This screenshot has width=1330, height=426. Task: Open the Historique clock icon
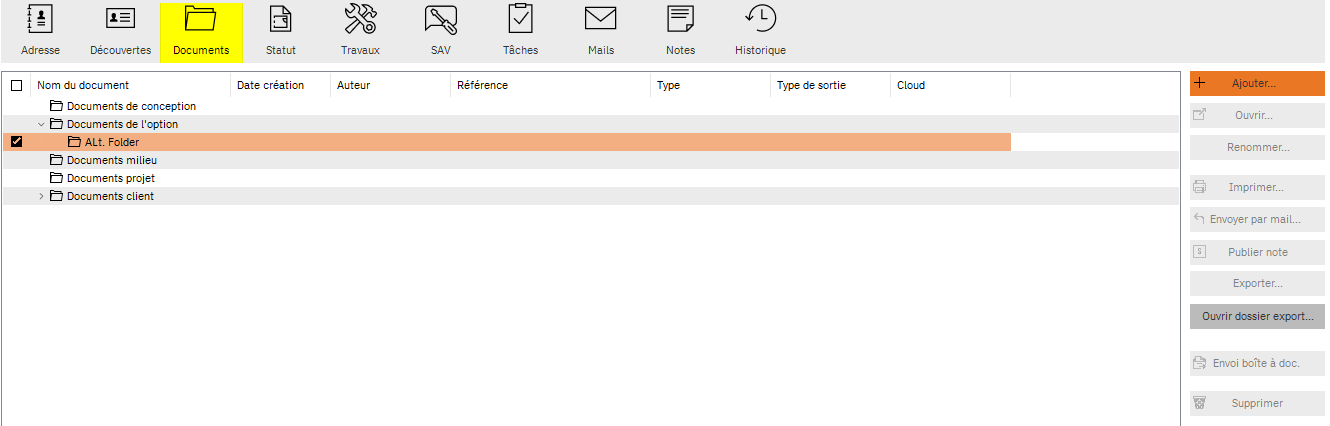click(x=761, y=19)
